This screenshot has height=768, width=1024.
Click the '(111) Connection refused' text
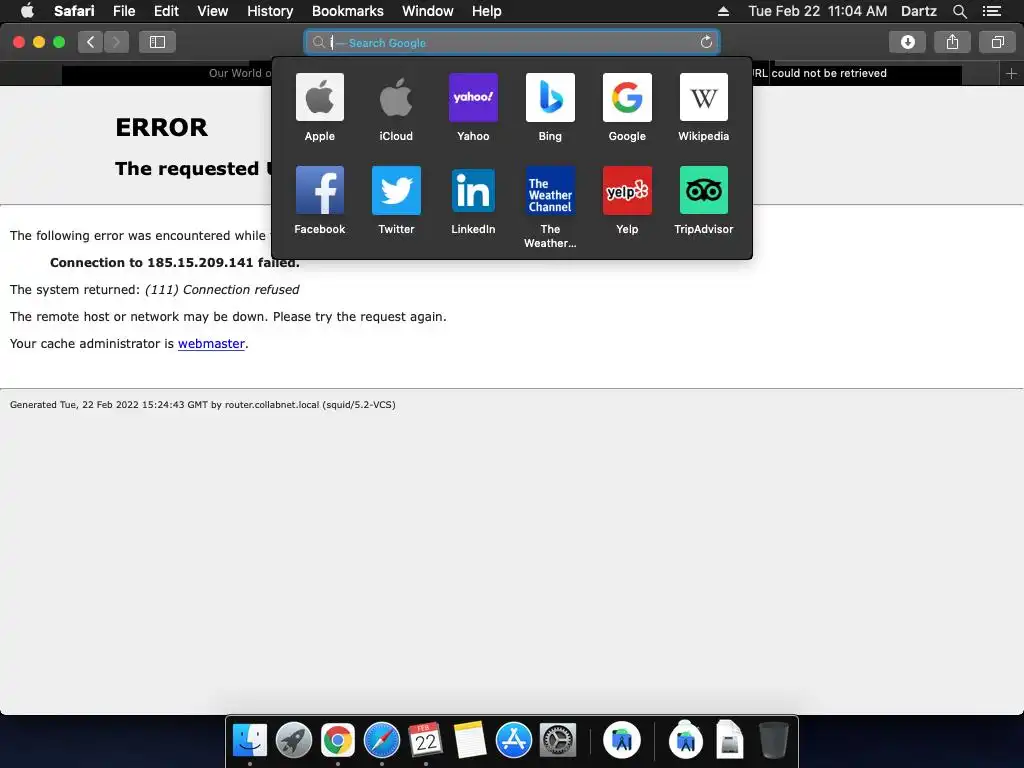tap(222, 289)
